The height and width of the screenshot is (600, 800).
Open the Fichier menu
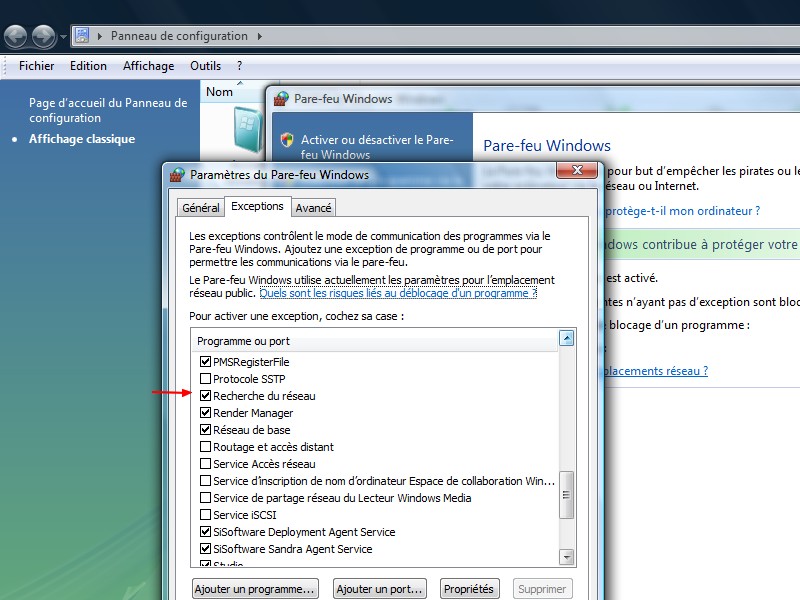(36, 66)
